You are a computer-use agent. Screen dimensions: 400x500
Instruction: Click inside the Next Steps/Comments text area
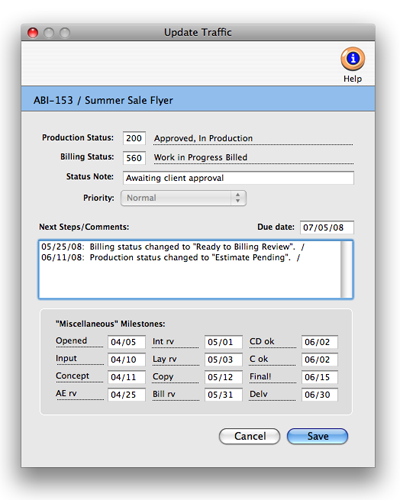click(190, 269)
